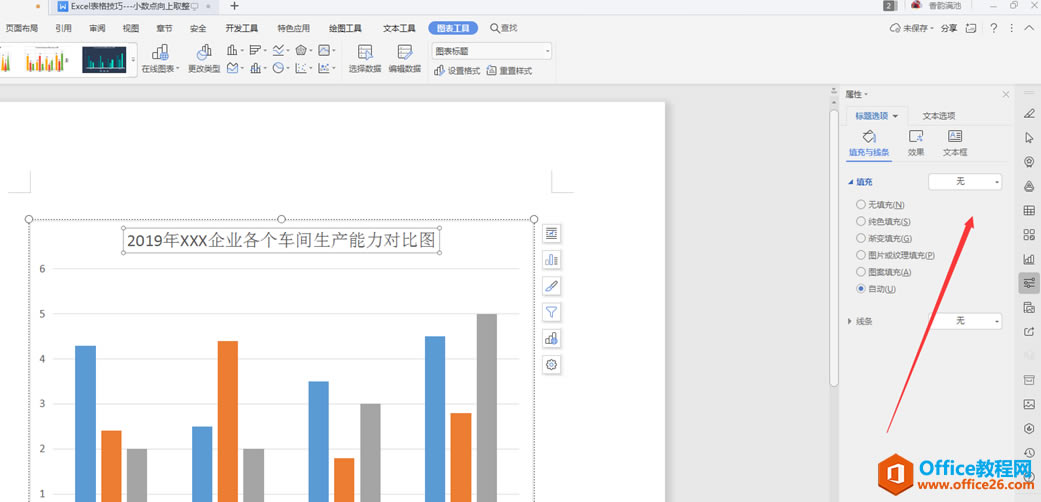This screenshot has width=1041, height=502.
Task: Click the tallest gray bar in chart
Action: point(487,408)
